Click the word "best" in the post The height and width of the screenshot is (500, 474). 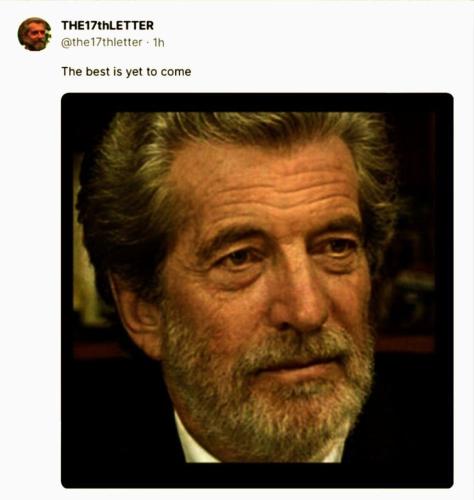[x=98, y=72]
